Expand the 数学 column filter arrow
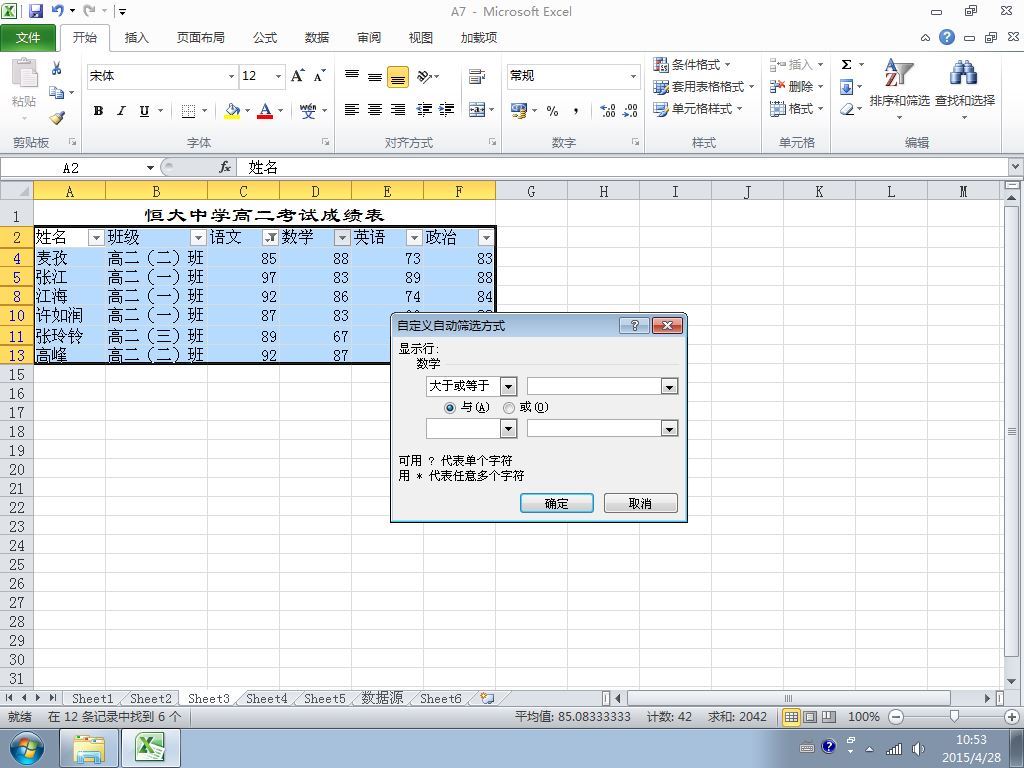Screen dimensions: 1024x768 [342, 238]
